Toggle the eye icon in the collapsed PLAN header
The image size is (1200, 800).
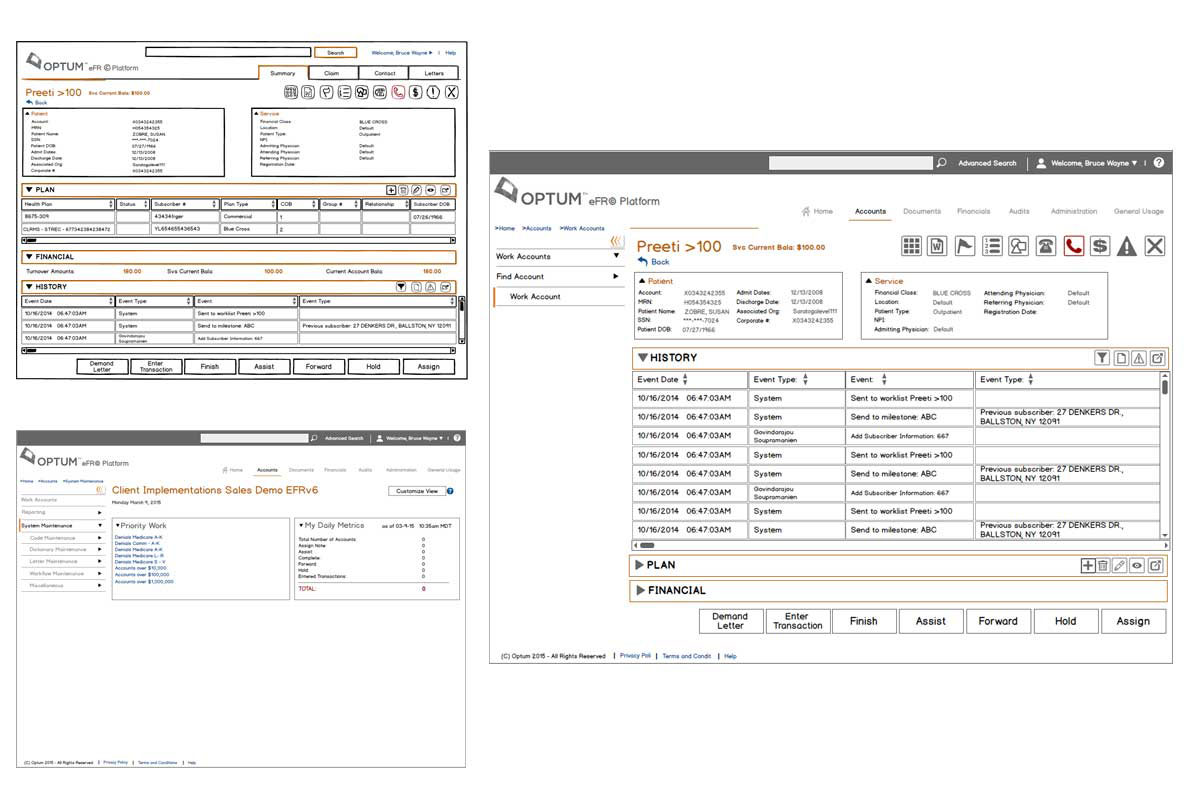coord(1137,566)
